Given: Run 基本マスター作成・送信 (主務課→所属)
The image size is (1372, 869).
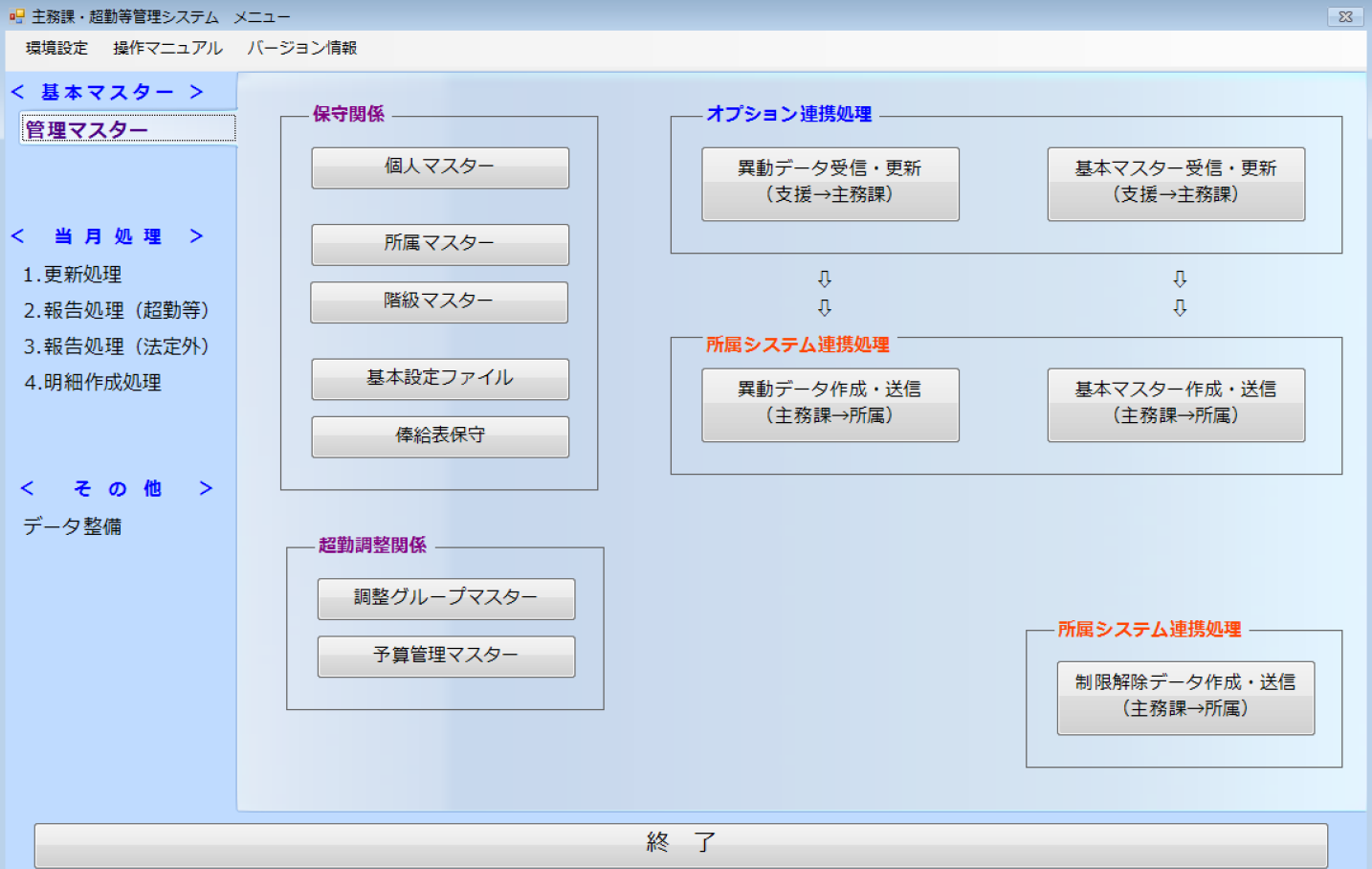Looking at the screenshot, I should tap(1176, 405).
